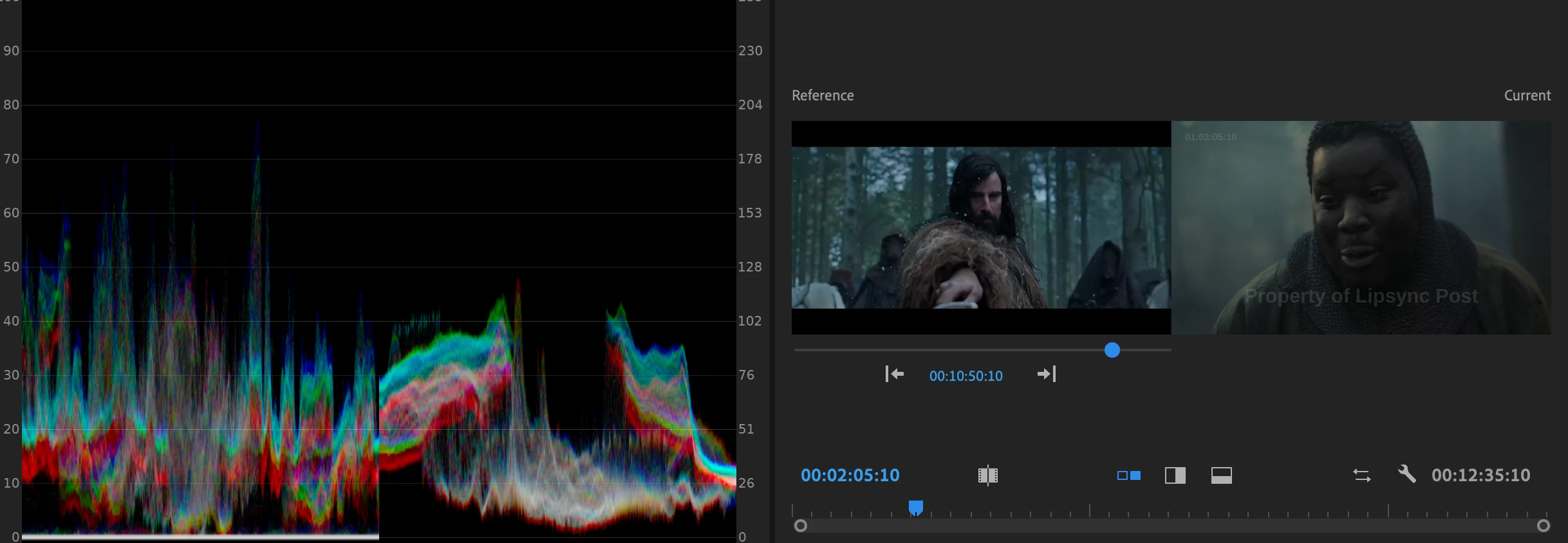Select horizontal split comparison view
Image resolution: width=1568 pixels, height=543 pixels.
[1221, 475]
